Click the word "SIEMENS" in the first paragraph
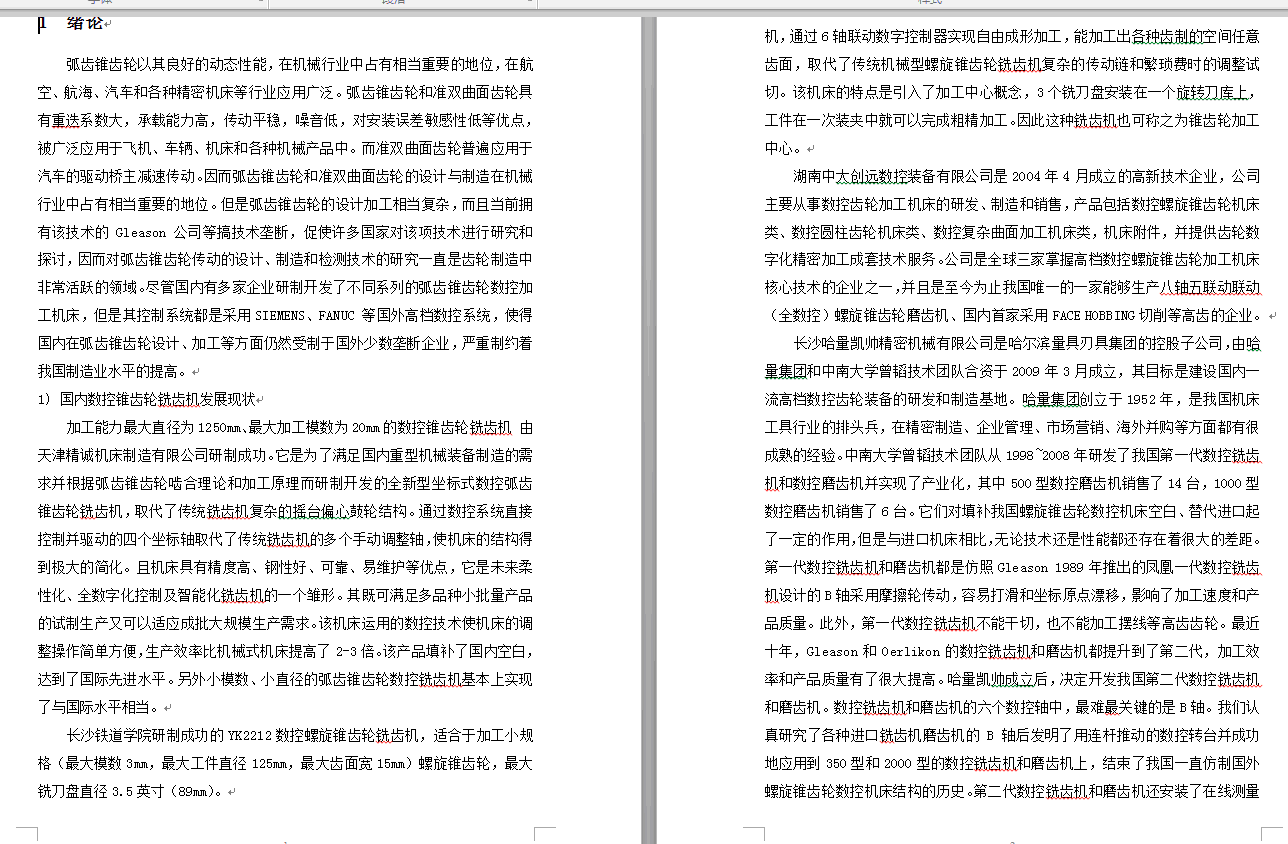The width and height of the screenshot is (1288, 844). (281, 315)
